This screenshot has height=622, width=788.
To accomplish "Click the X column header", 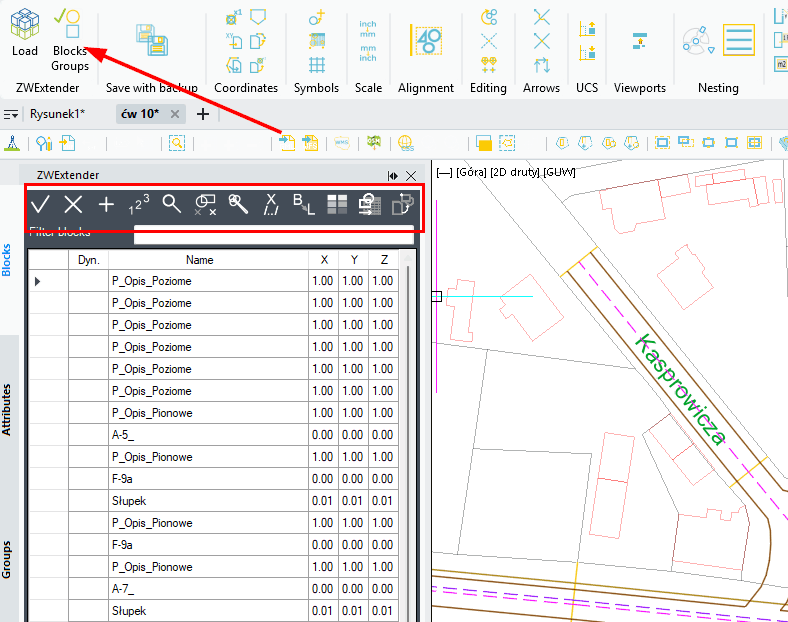I will pos(324,260).
